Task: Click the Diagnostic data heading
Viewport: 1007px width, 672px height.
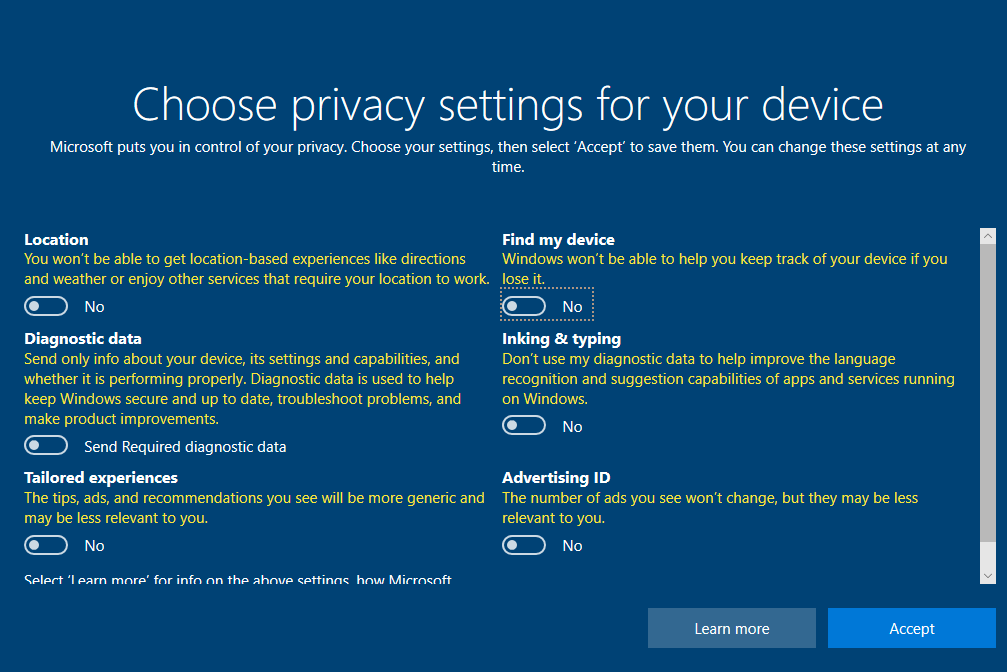Action: click(x=82, y=339)
